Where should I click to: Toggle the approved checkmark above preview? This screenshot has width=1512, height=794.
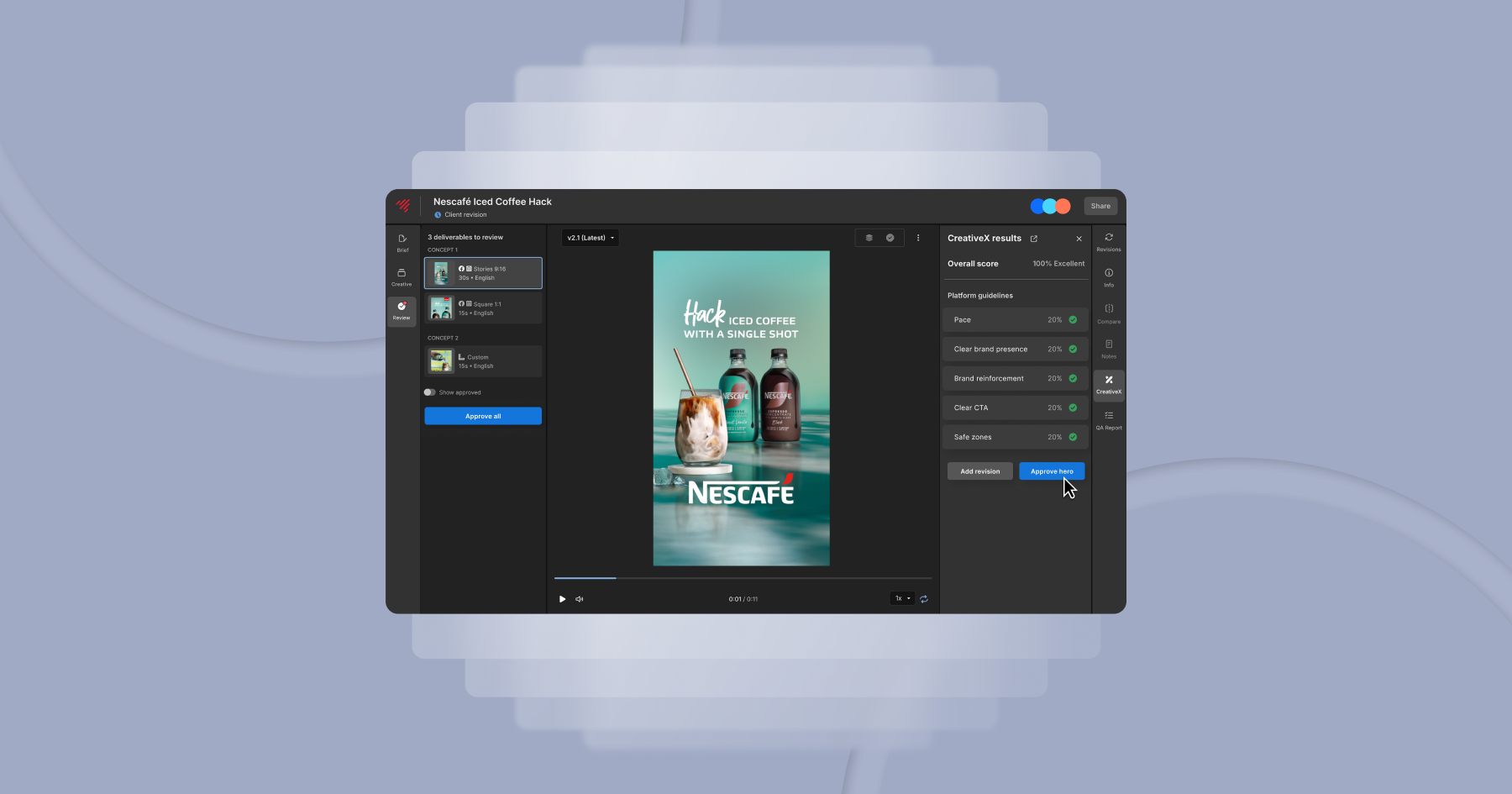[890, 238]
